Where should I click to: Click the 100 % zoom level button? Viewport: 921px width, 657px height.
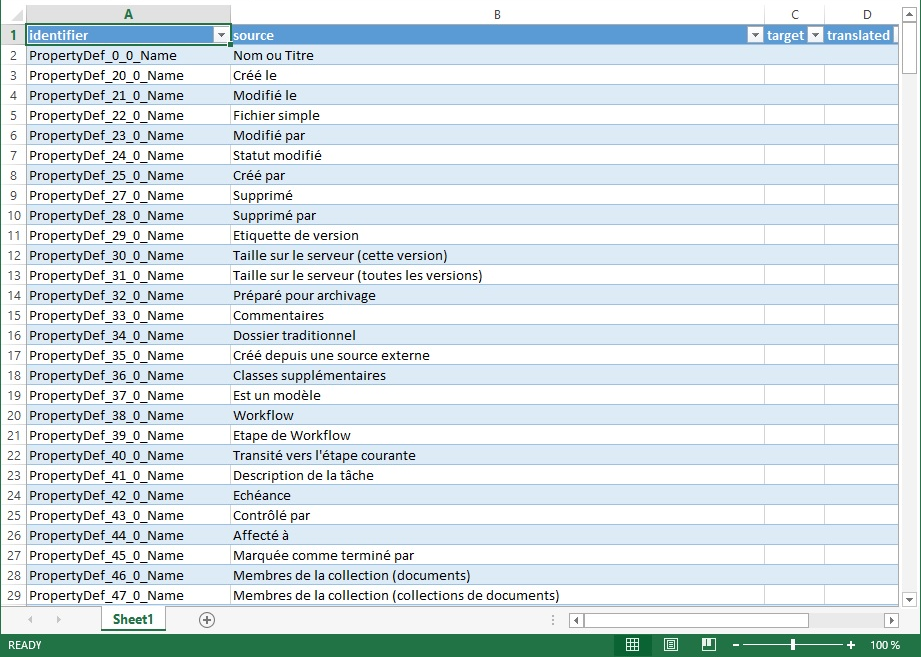(884, 645)
